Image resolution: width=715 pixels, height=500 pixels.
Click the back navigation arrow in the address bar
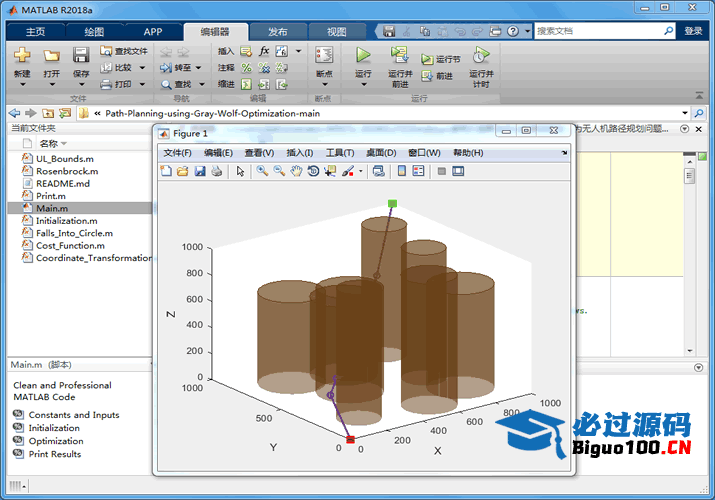[15, 113]
